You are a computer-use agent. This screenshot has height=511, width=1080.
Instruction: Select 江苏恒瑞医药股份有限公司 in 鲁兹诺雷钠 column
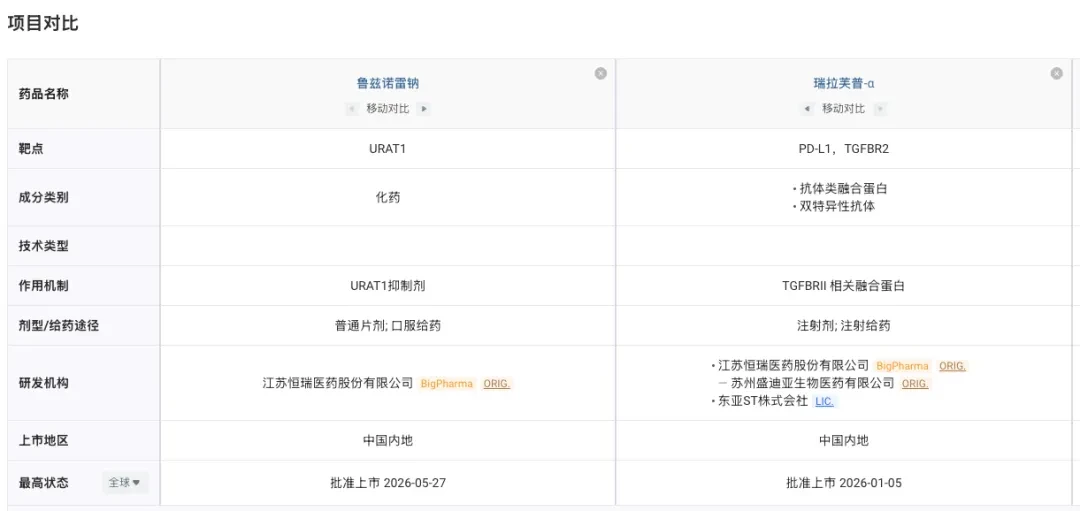(338, 384)
